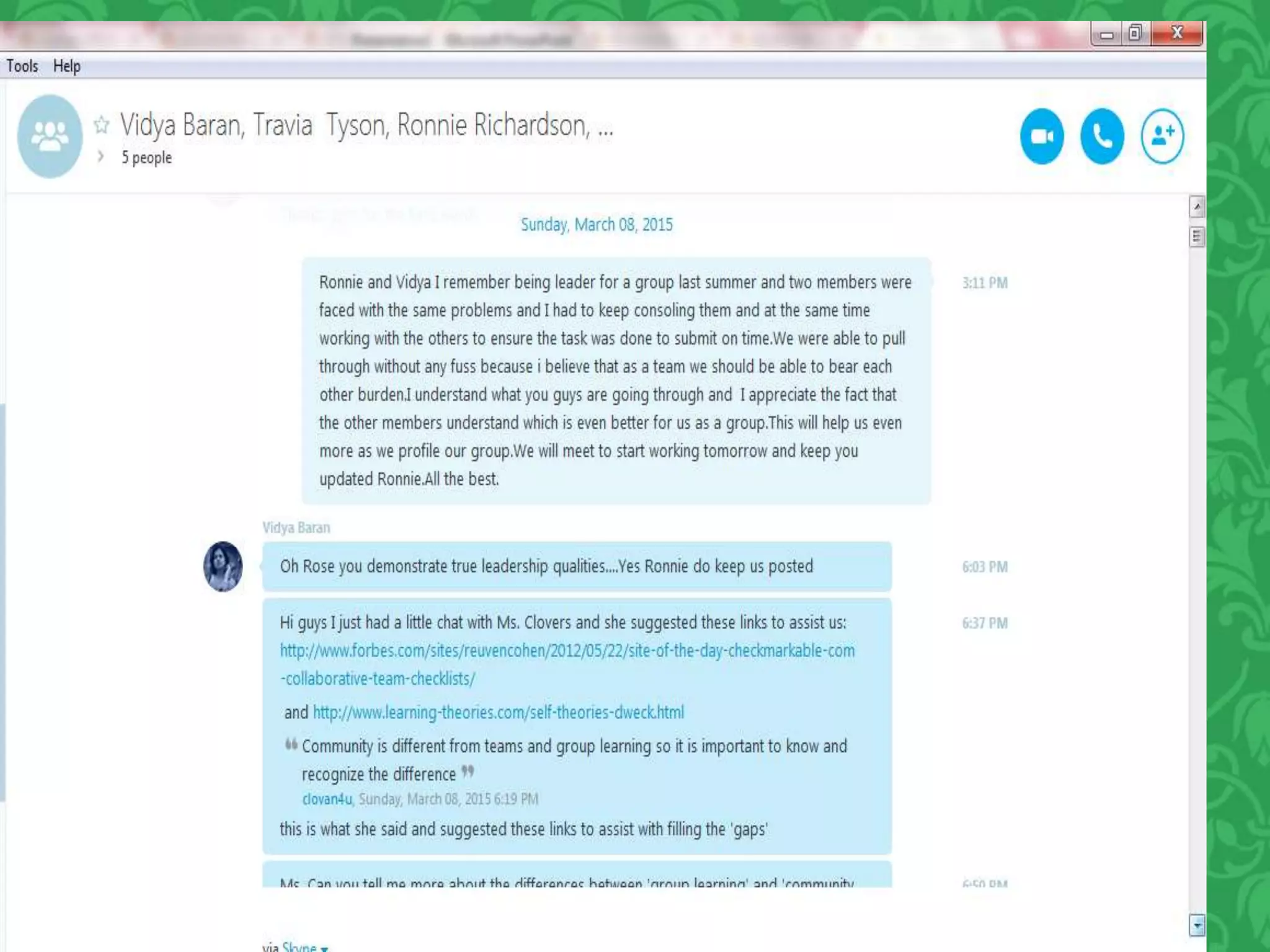Minimize the Skype window
The height and width of the screenshot is (952, 1270).
click(x=1106, y=33)
